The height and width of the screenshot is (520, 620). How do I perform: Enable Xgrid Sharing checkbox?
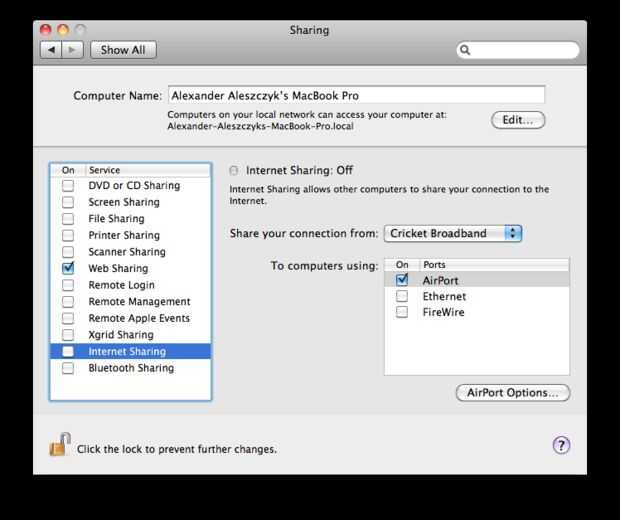point(68,335)
